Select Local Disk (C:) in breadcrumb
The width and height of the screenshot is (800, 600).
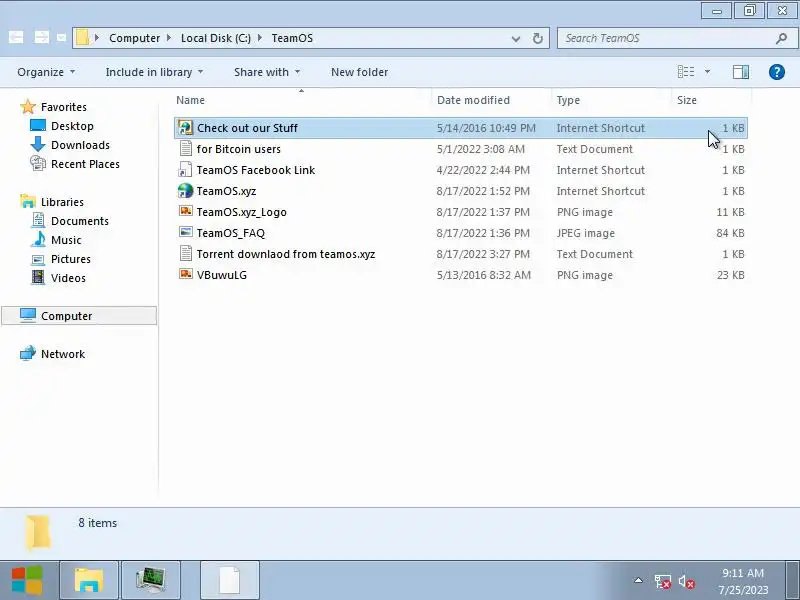(216, 38)
